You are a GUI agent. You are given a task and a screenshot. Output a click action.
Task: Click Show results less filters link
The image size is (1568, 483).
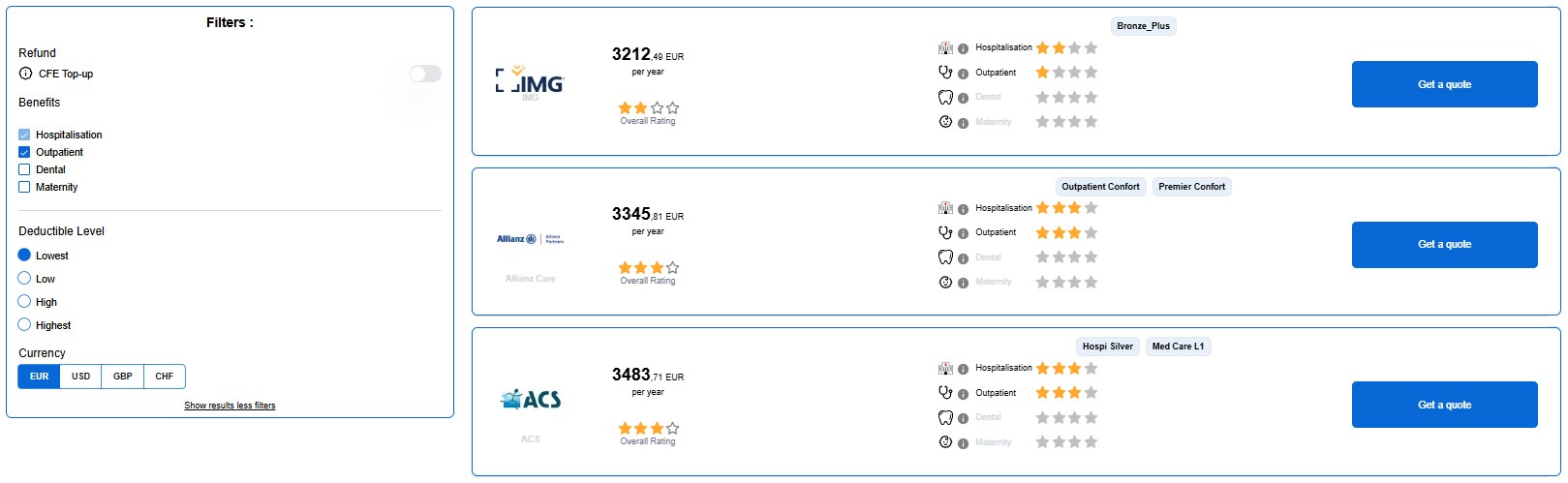pyautogui.click(x=230, y=406)
